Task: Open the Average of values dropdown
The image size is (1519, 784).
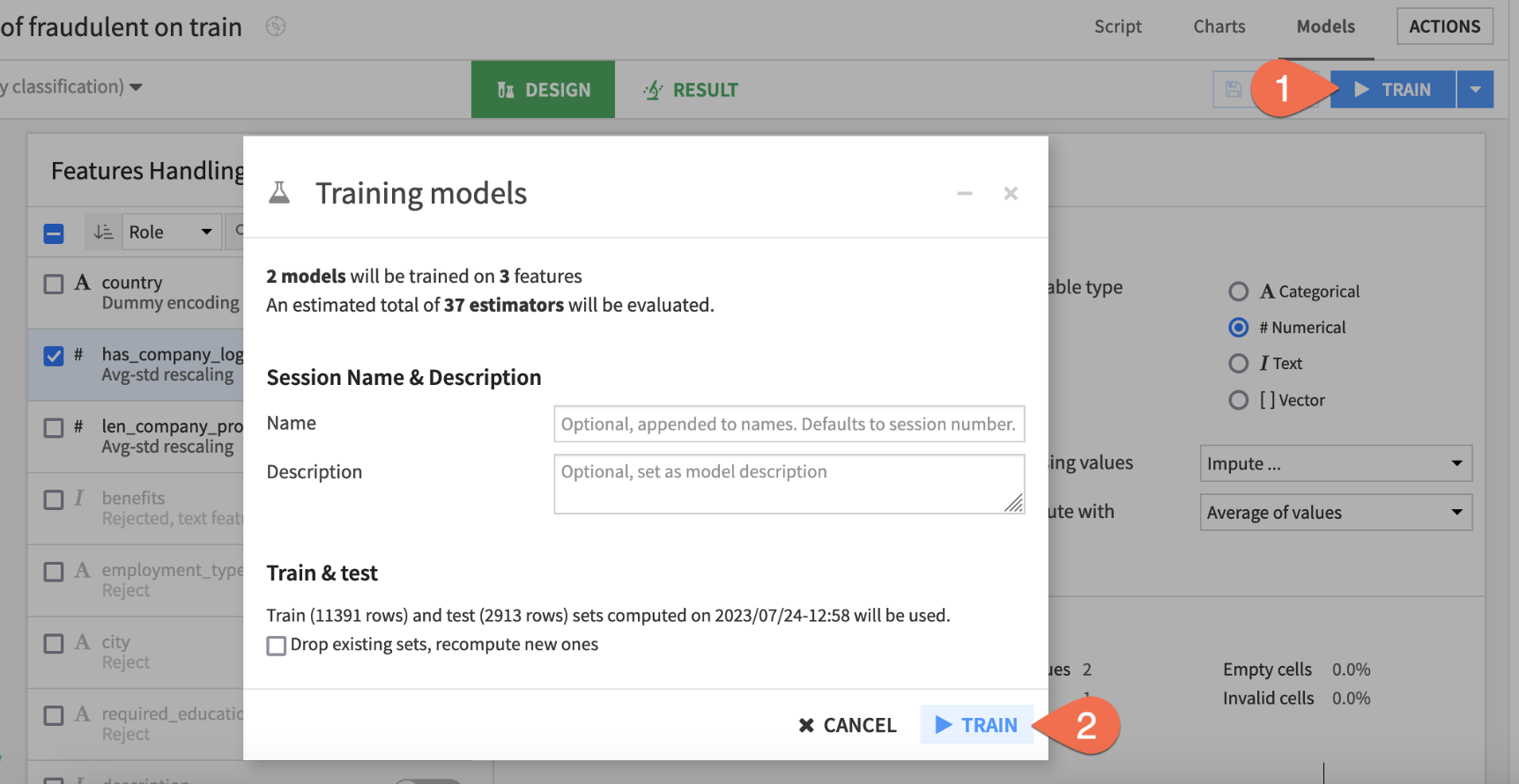Action: (1335, 513)
